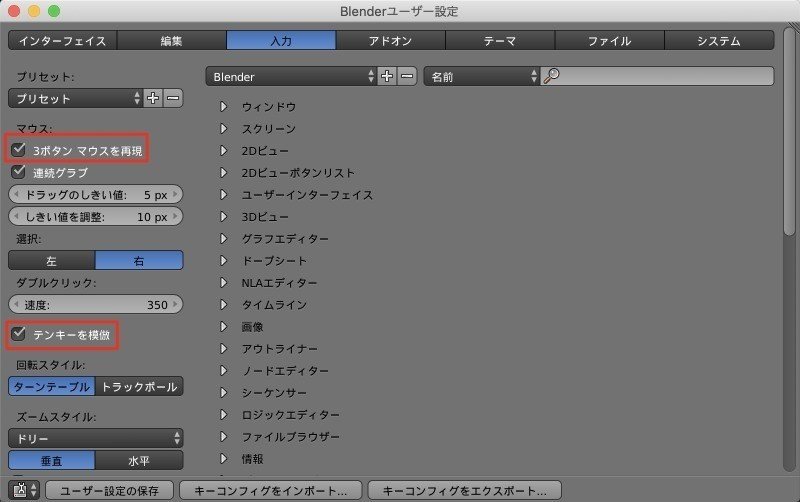800x502 pixels.
Task: Expand the 2Dビュー keymap section
Action: (x=223, y=150)
